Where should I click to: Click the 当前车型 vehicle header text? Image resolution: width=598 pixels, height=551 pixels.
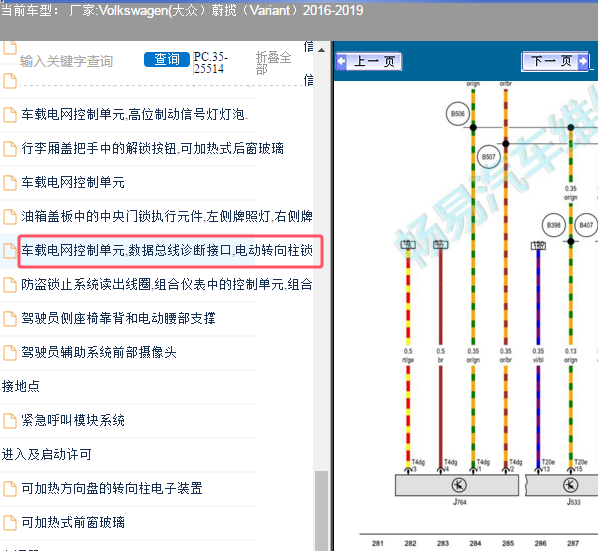182,10
